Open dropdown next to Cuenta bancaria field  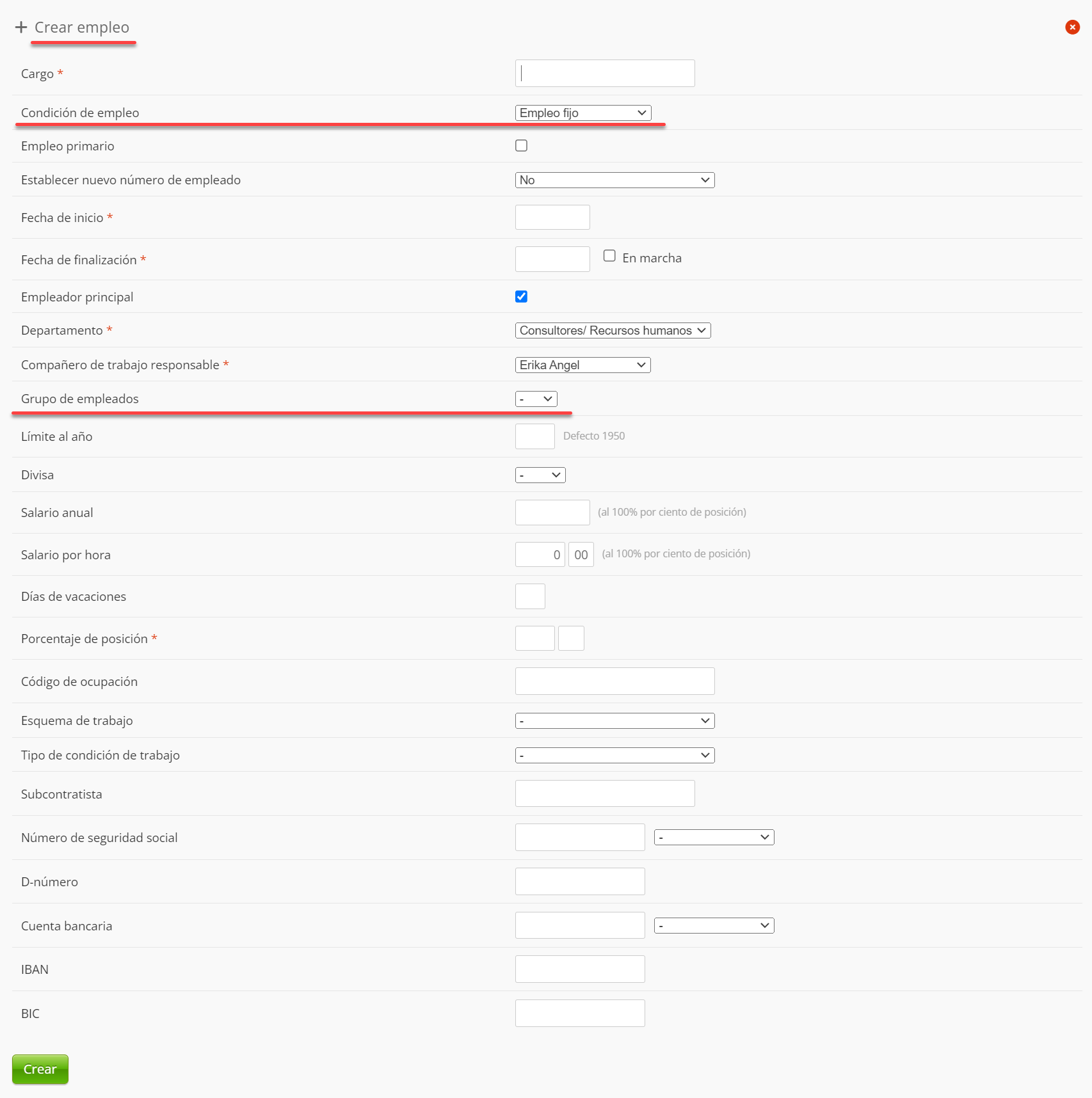pyautogui.click(x=714, y=925)
